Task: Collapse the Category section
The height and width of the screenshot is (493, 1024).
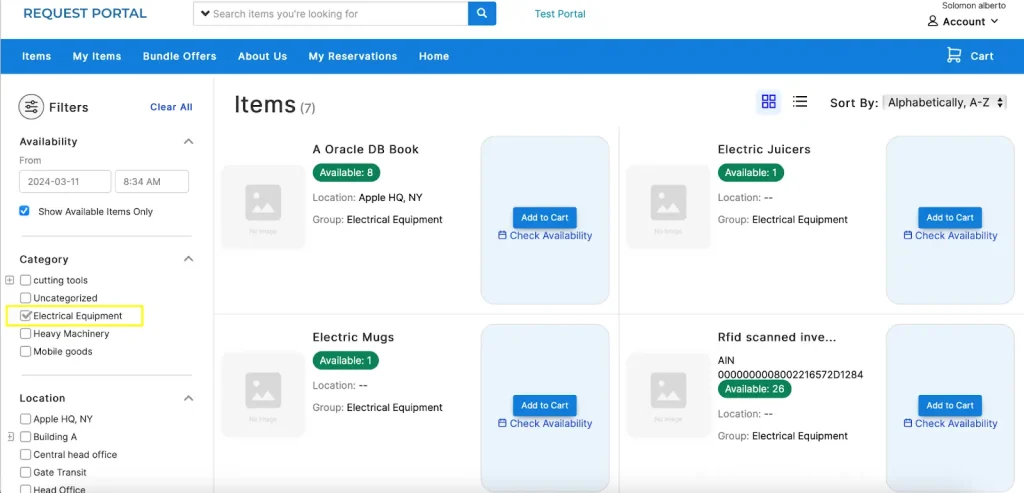Action: [188, 259]
